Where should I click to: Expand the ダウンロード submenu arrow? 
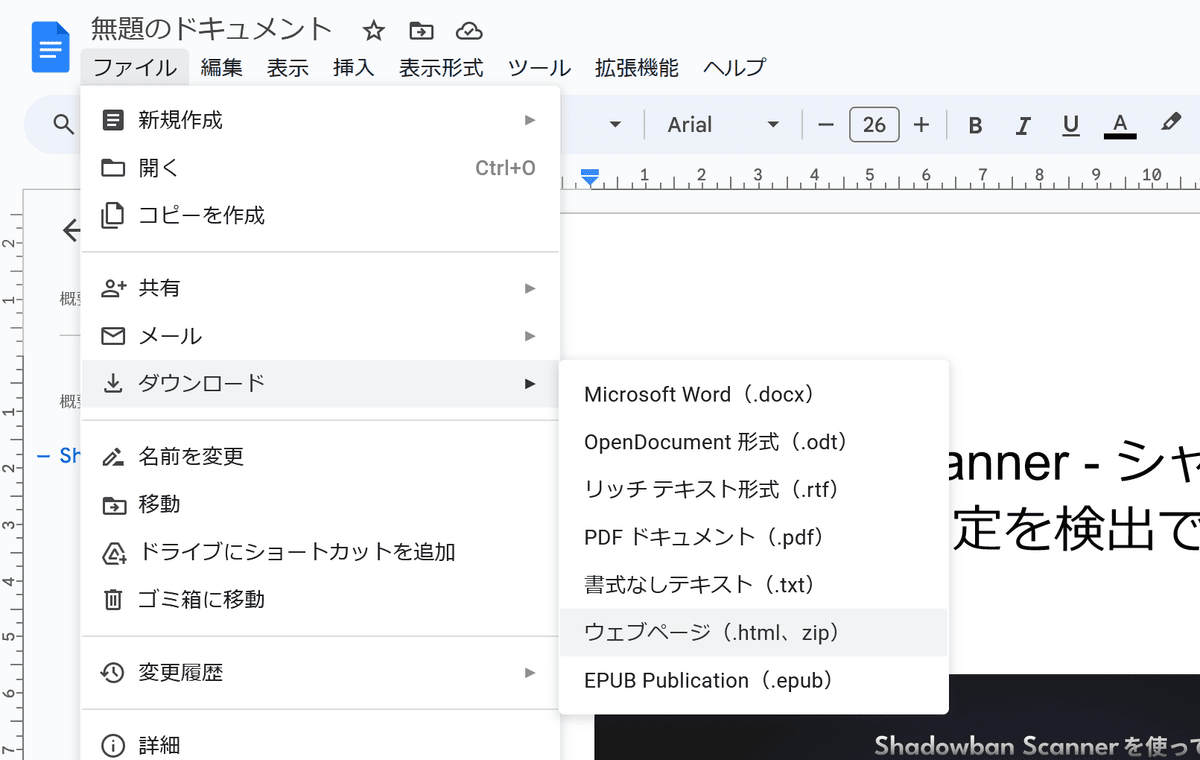pos(530,383)
